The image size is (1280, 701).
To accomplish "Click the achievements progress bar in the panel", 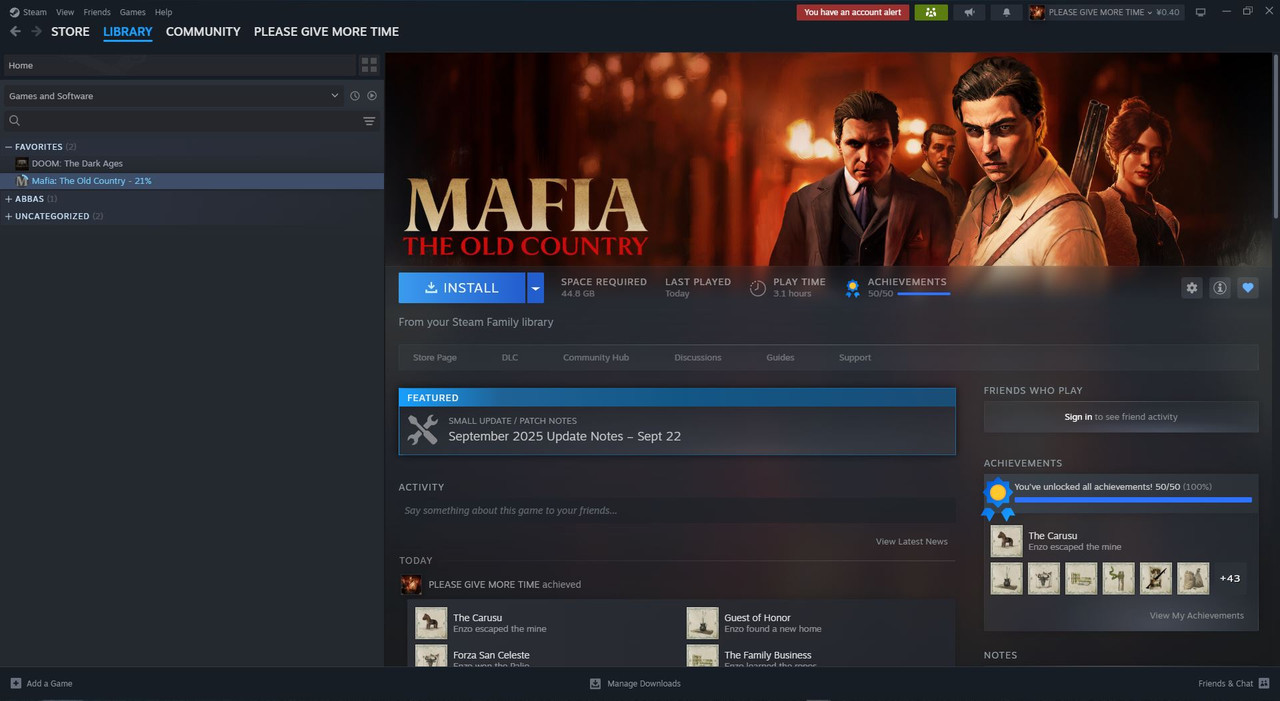I will click(1133, 499).
